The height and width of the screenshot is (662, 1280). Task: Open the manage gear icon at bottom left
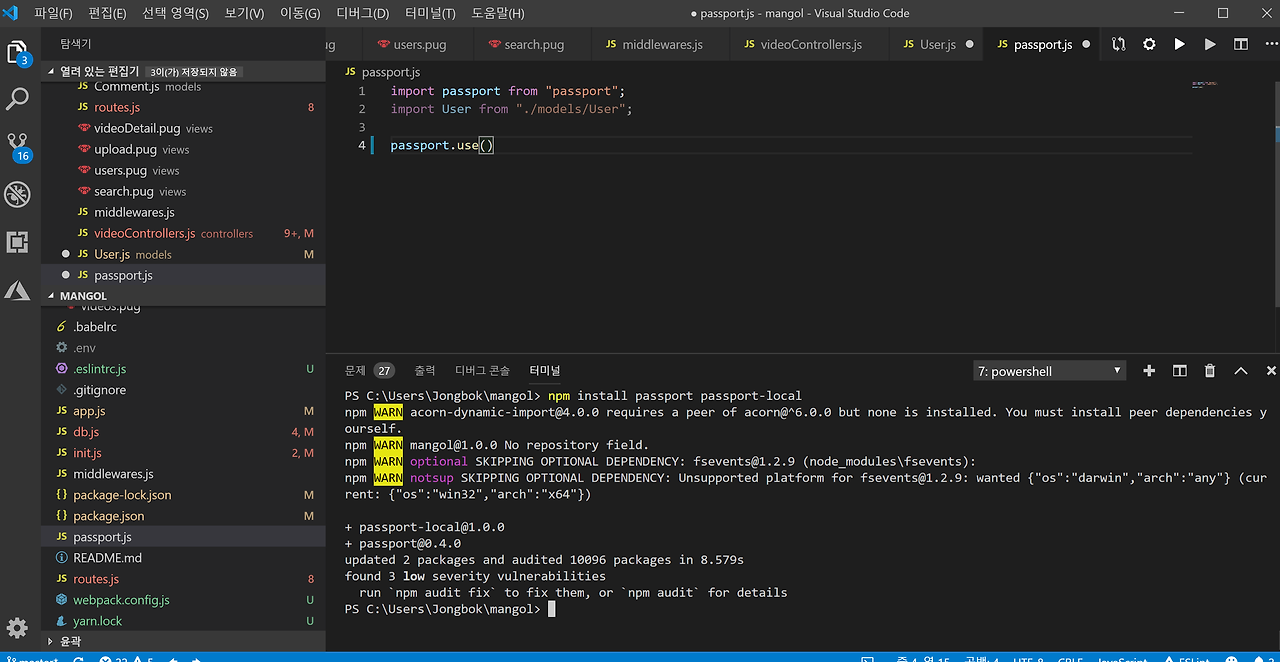[18, 627]
